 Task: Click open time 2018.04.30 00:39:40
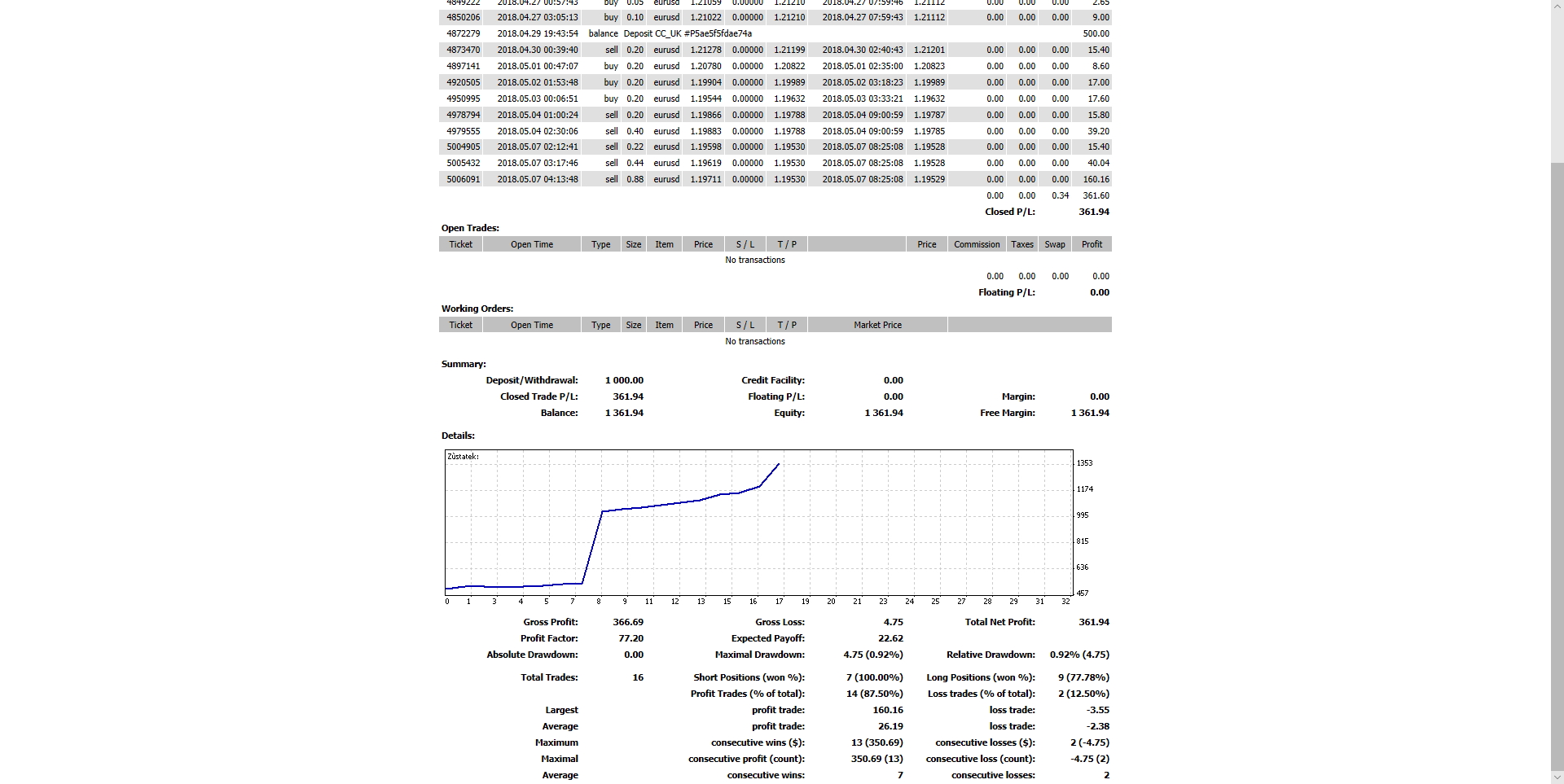click(538, 50)
